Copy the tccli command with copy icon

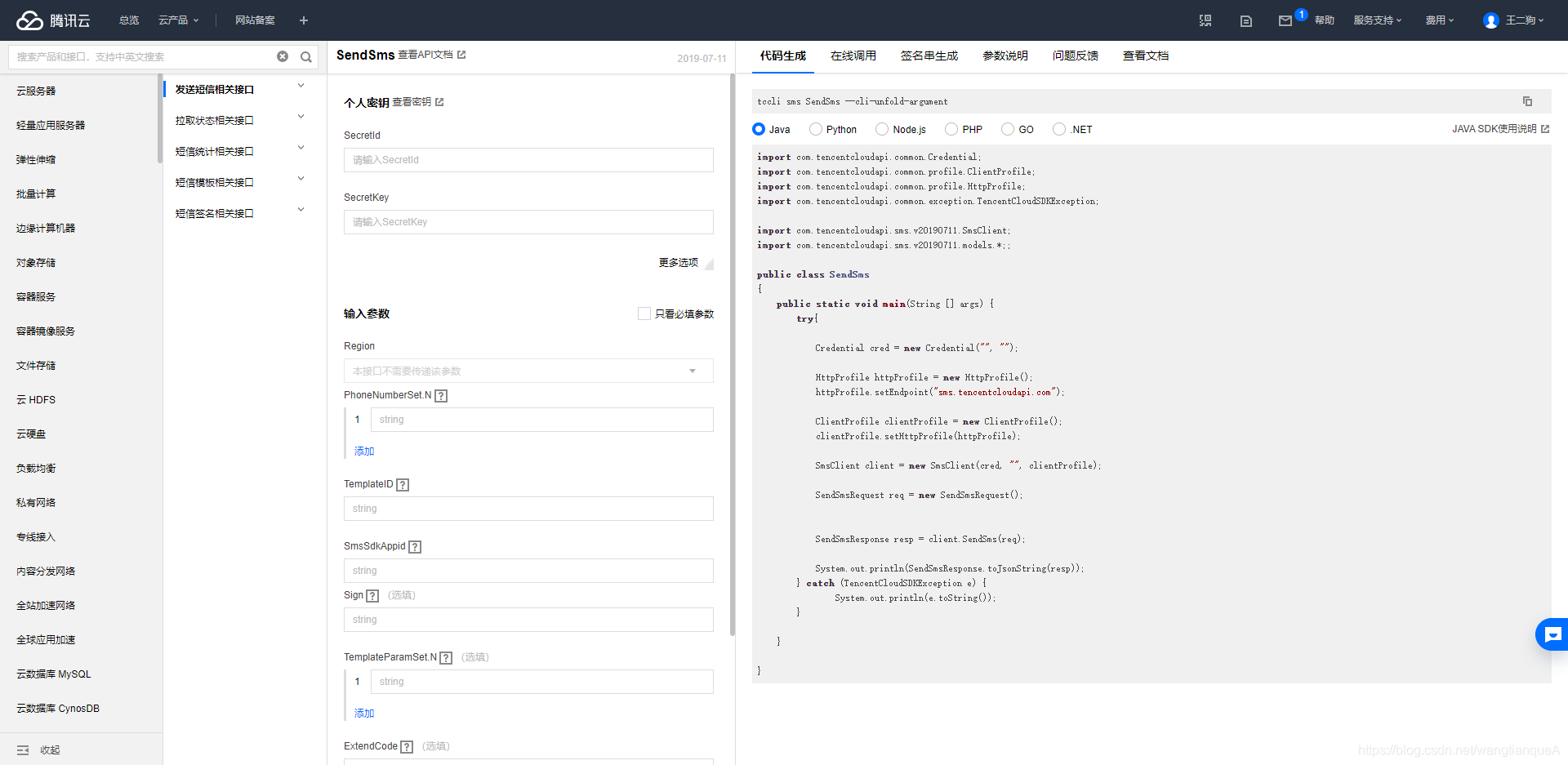1527,101
